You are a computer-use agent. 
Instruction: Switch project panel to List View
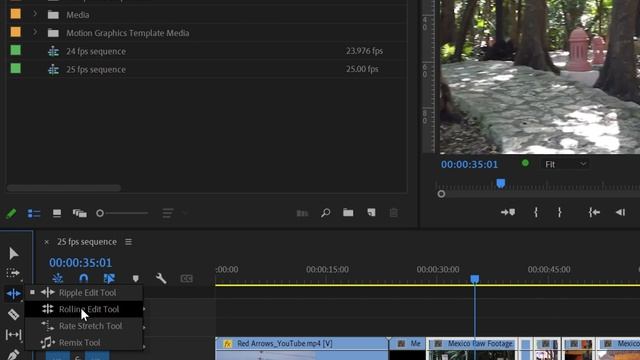click(x=34, y=213)
